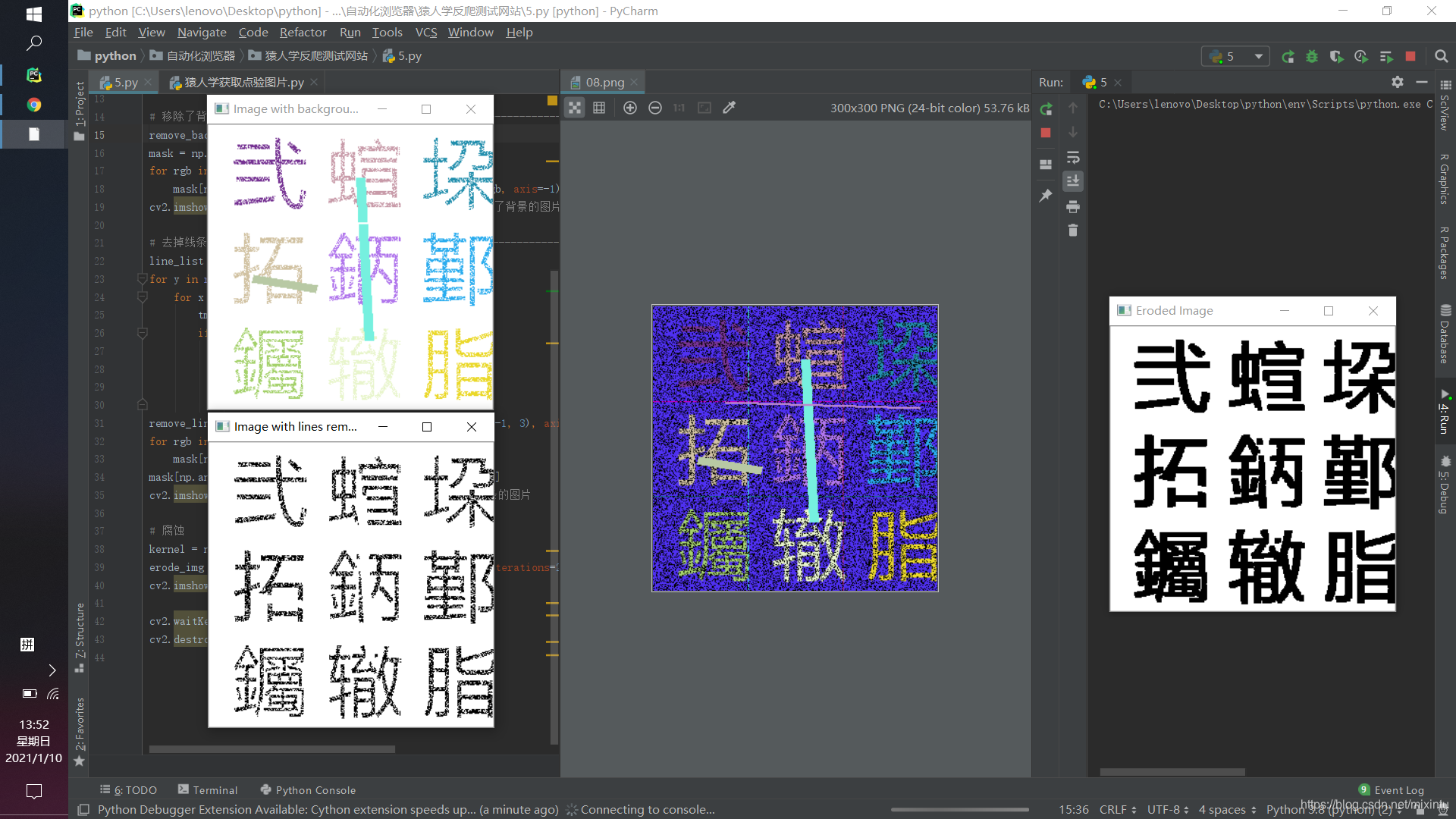This screenshot has width=1456, height=819.
Task: Rerun the '5' Python configuration
Action: [x=1288, y=56]
